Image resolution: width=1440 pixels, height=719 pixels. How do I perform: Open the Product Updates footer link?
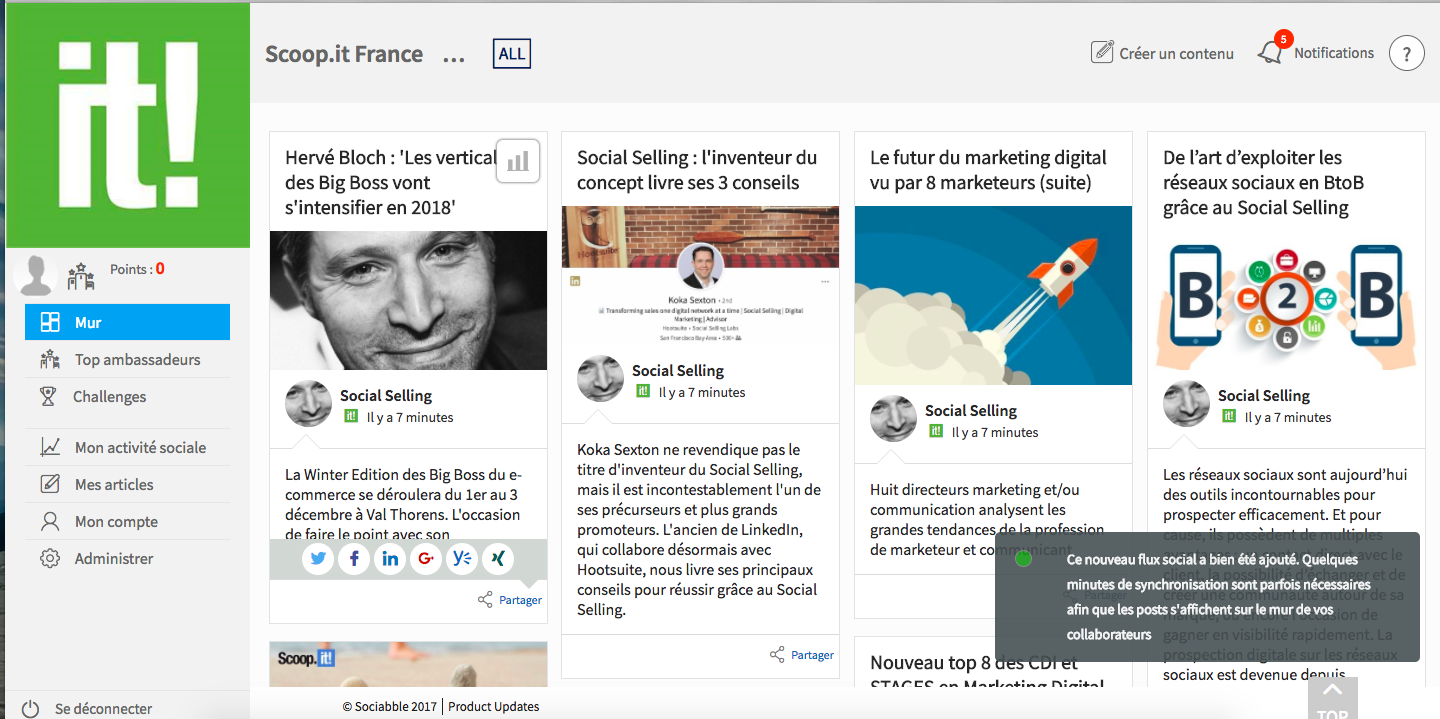[x=494, y=706]
